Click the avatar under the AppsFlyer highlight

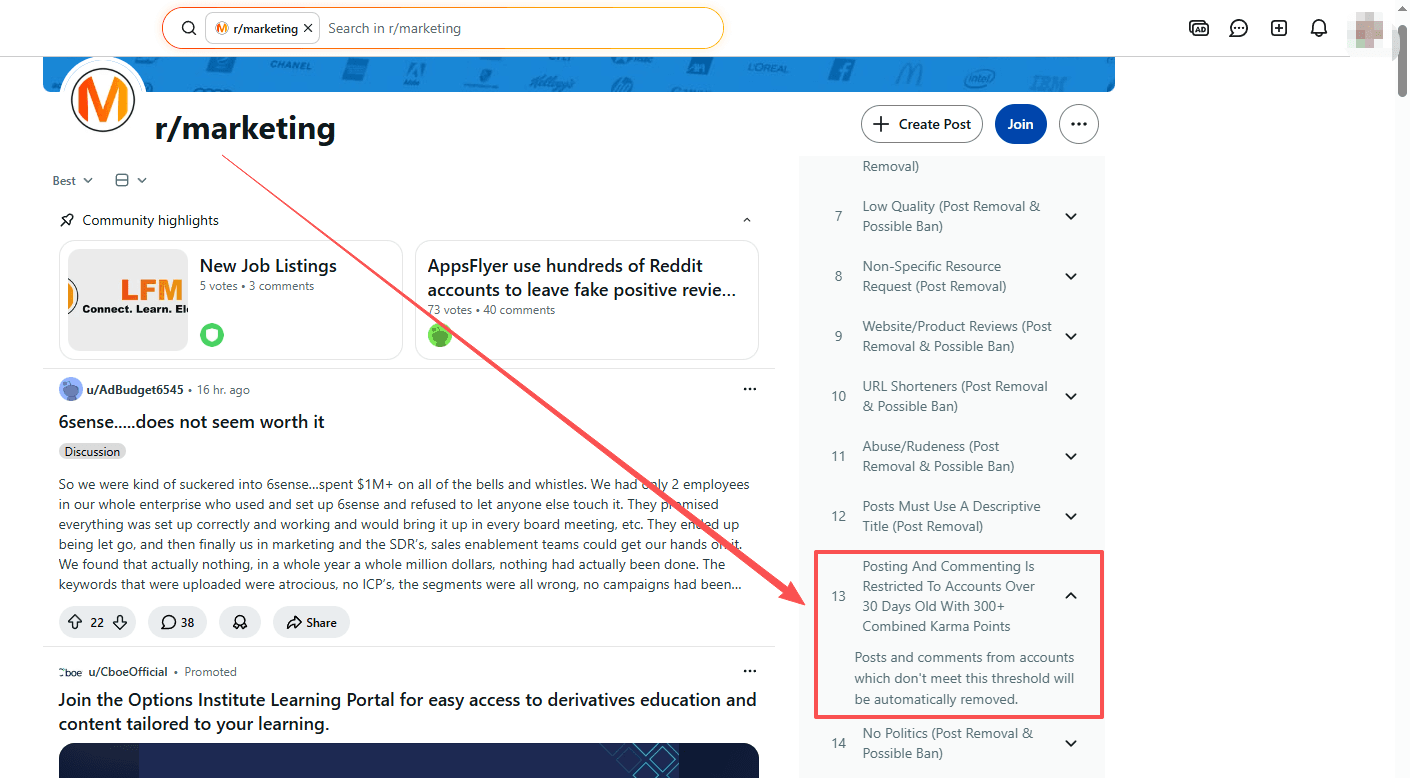440,335
